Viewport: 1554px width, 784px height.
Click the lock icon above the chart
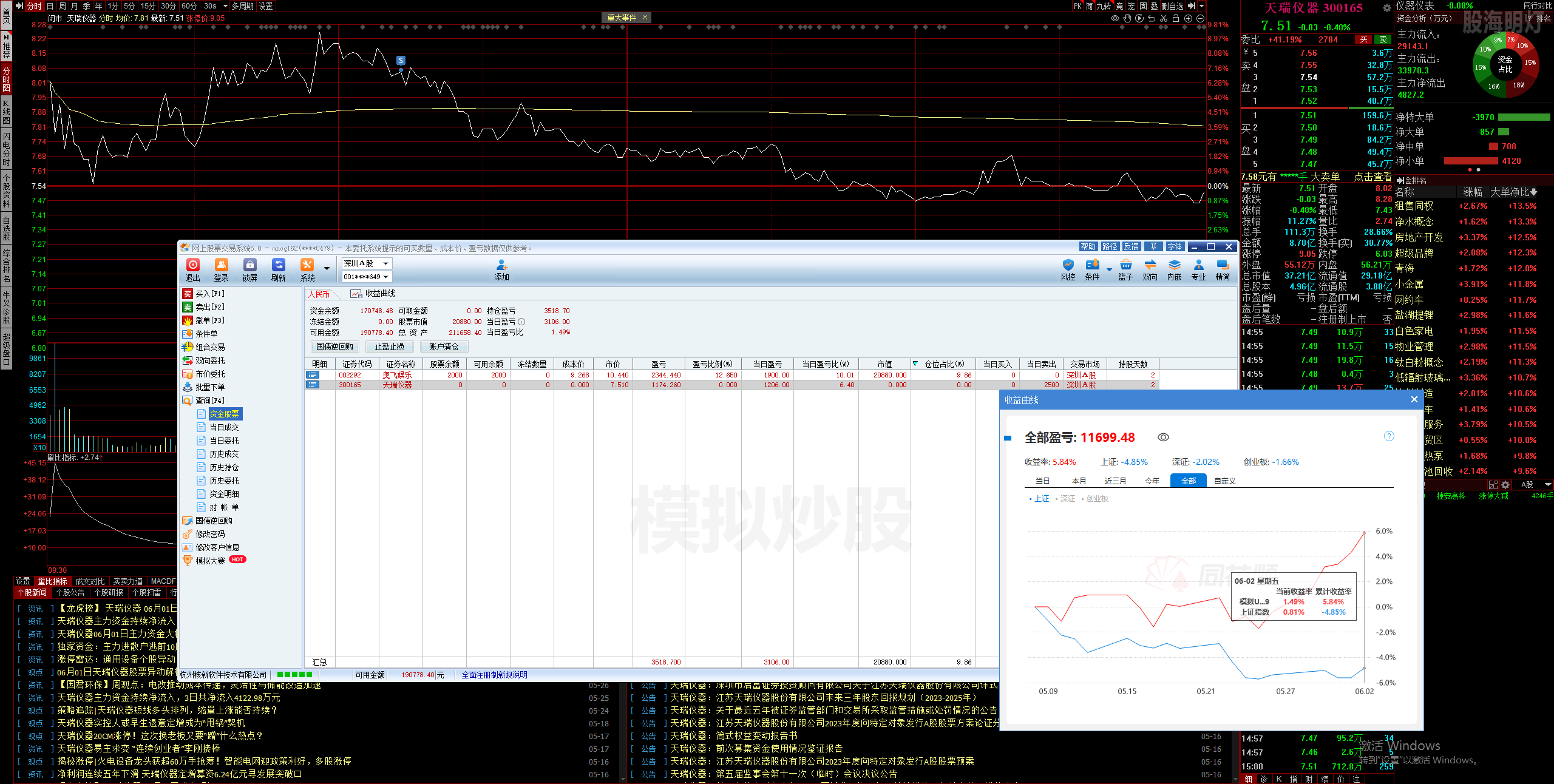[1176, 18]
